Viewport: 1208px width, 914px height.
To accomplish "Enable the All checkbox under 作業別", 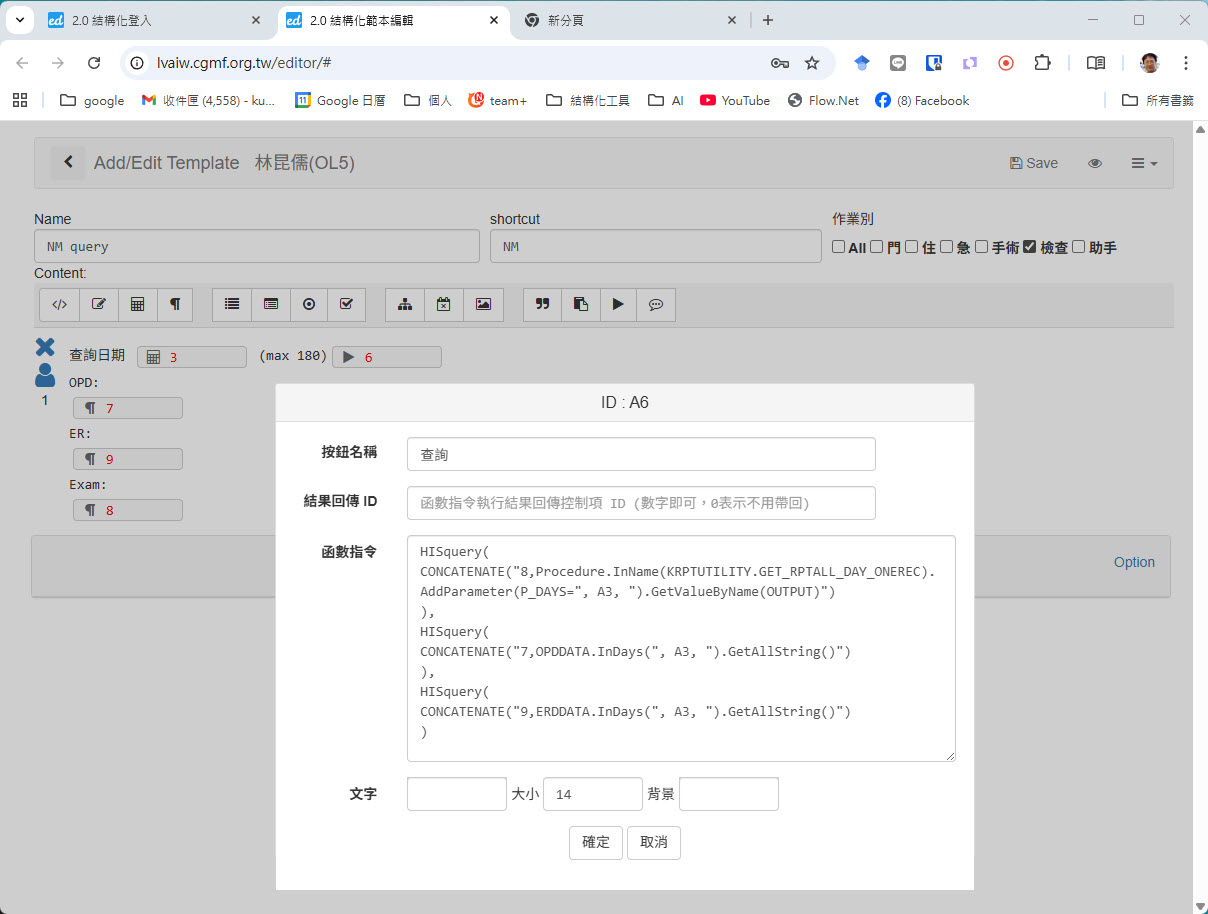I will tap(839, 247).
